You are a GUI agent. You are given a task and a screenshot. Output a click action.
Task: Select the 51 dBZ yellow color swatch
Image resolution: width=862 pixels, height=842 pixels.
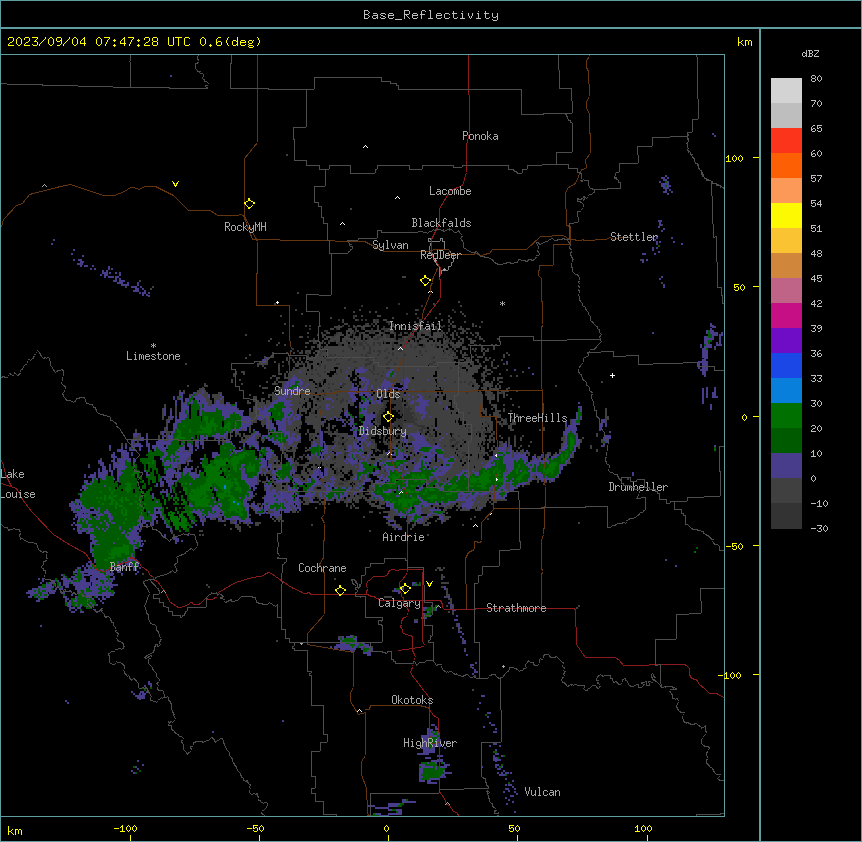point(786,215)
